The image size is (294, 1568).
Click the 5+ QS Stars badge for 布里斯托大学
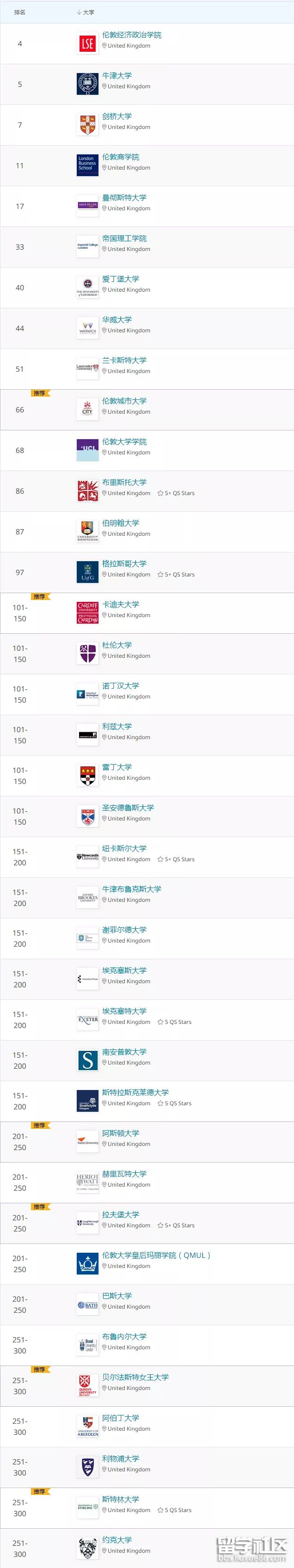pos(177,493)
